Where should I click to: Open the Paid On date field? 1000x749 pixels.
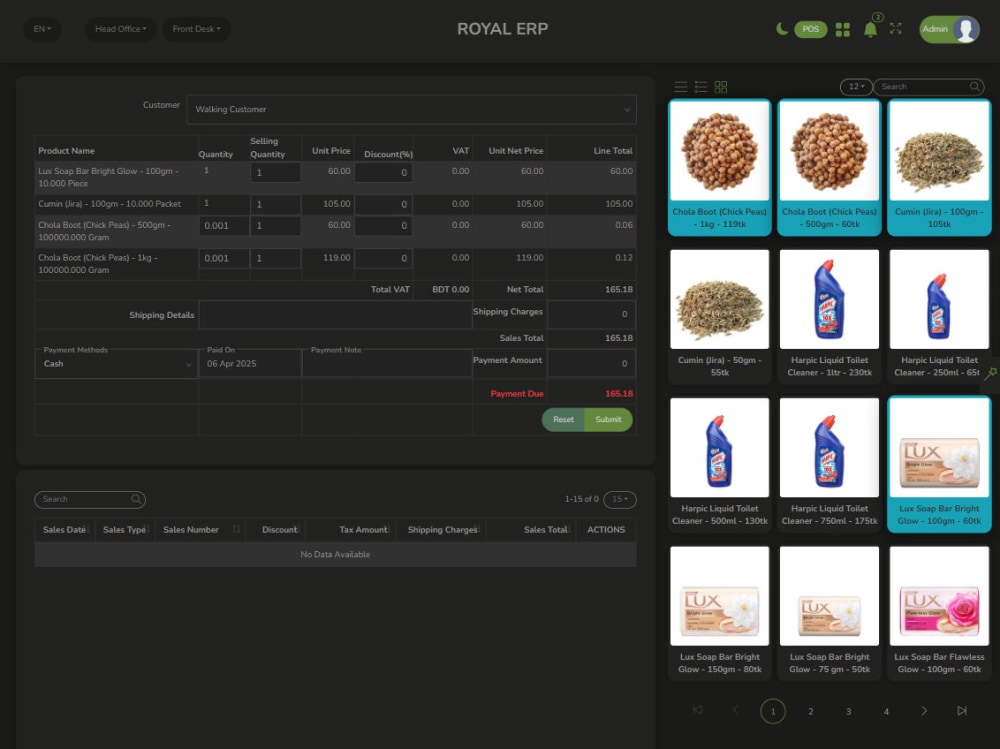(x=250, y=363)
